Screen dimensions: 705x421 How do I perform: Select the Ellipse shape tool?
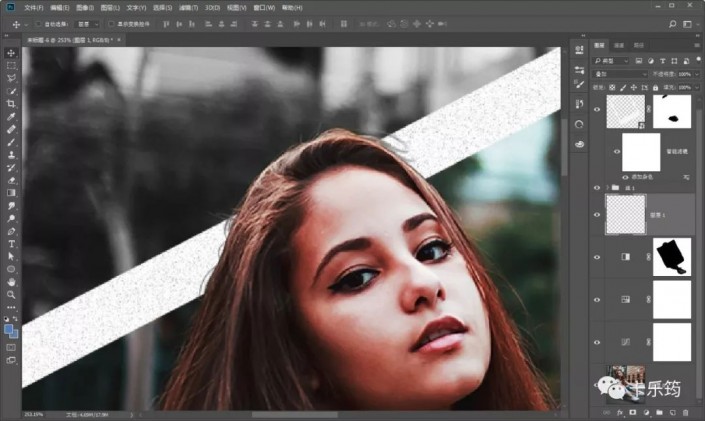[x=11, y=269]
